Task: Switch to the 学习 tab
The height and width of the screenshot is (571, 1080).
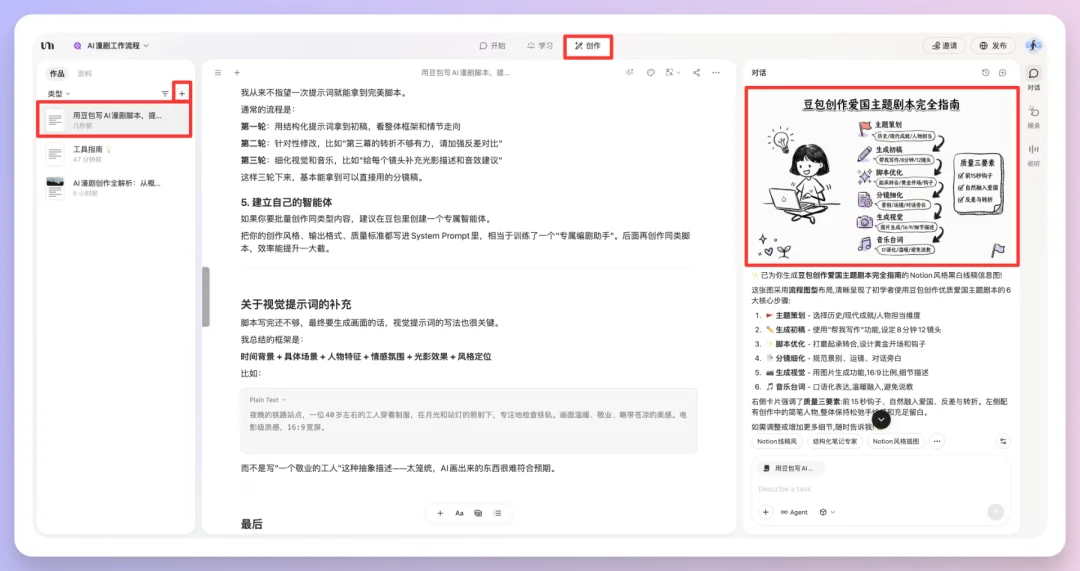Action: click(x=540, y=45)
